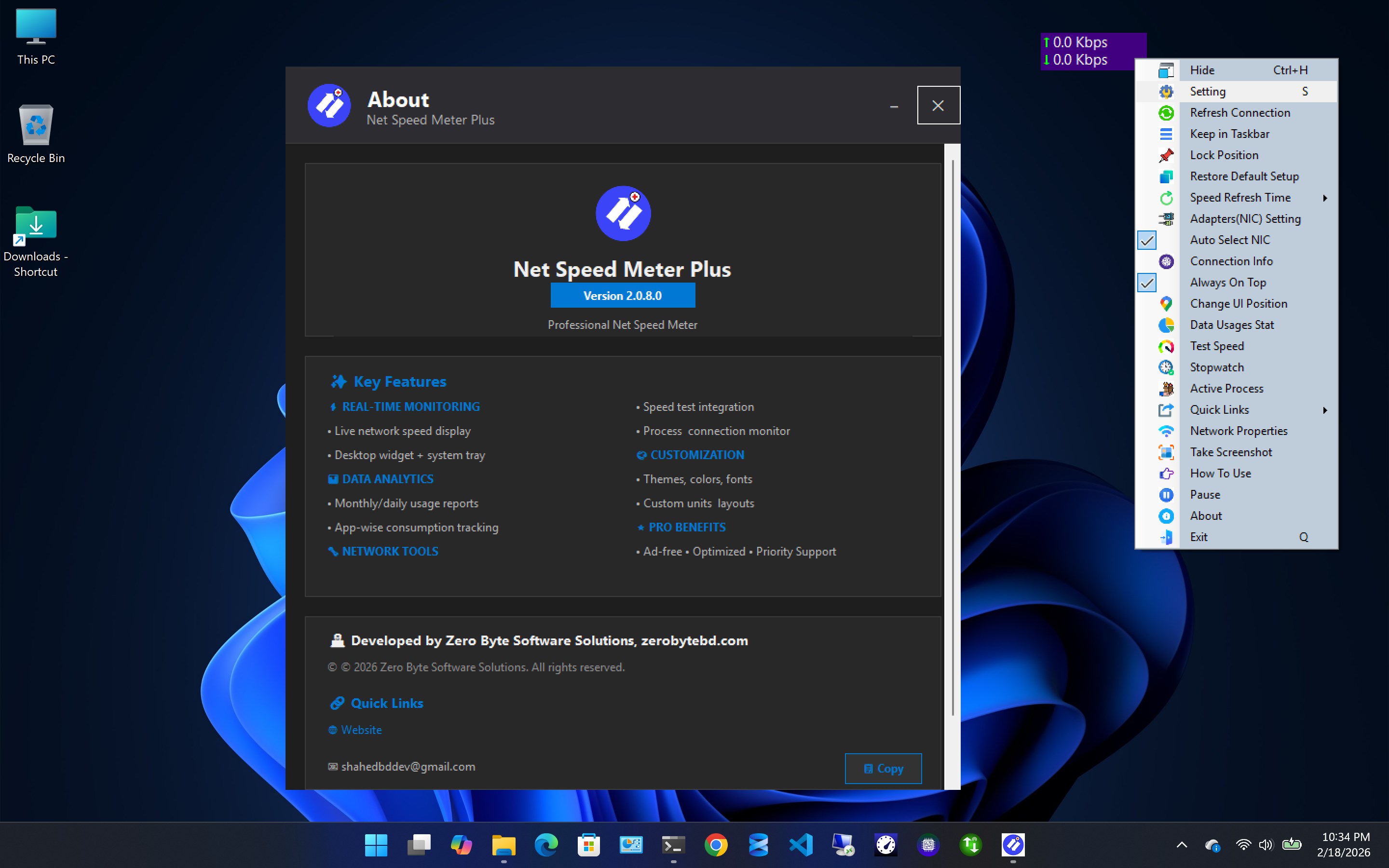
Task: Click the How To Use hand icon
Action: pyautogui.click(x=1166, y=474)
